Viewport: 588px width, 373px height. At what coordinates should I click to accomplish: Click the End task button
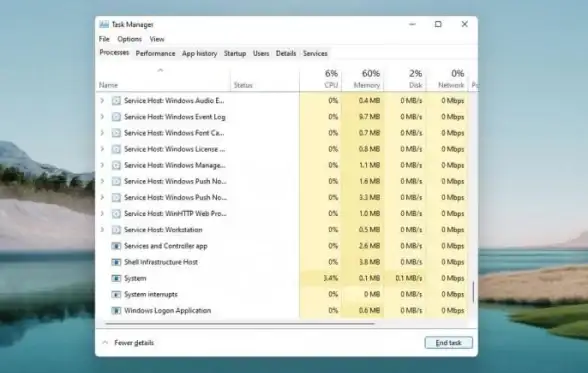448,343
